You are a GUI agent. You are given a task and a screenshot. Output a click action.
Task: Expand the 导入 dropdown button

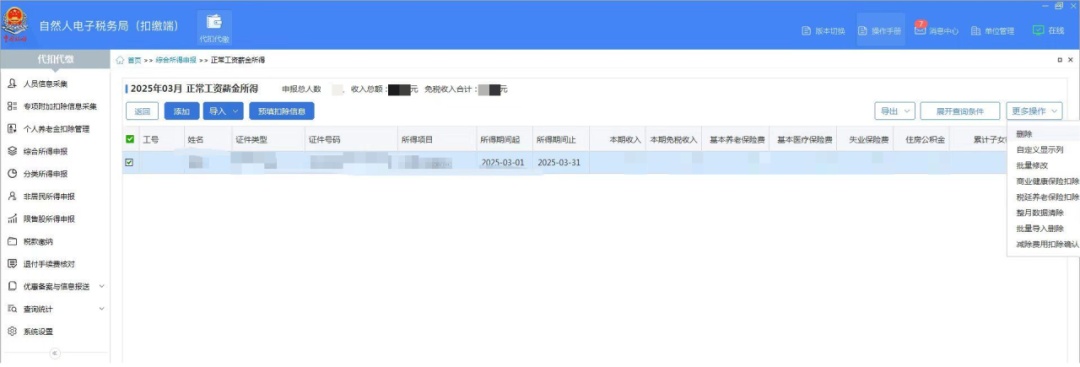pyautogui.click(x=224, y=111)
